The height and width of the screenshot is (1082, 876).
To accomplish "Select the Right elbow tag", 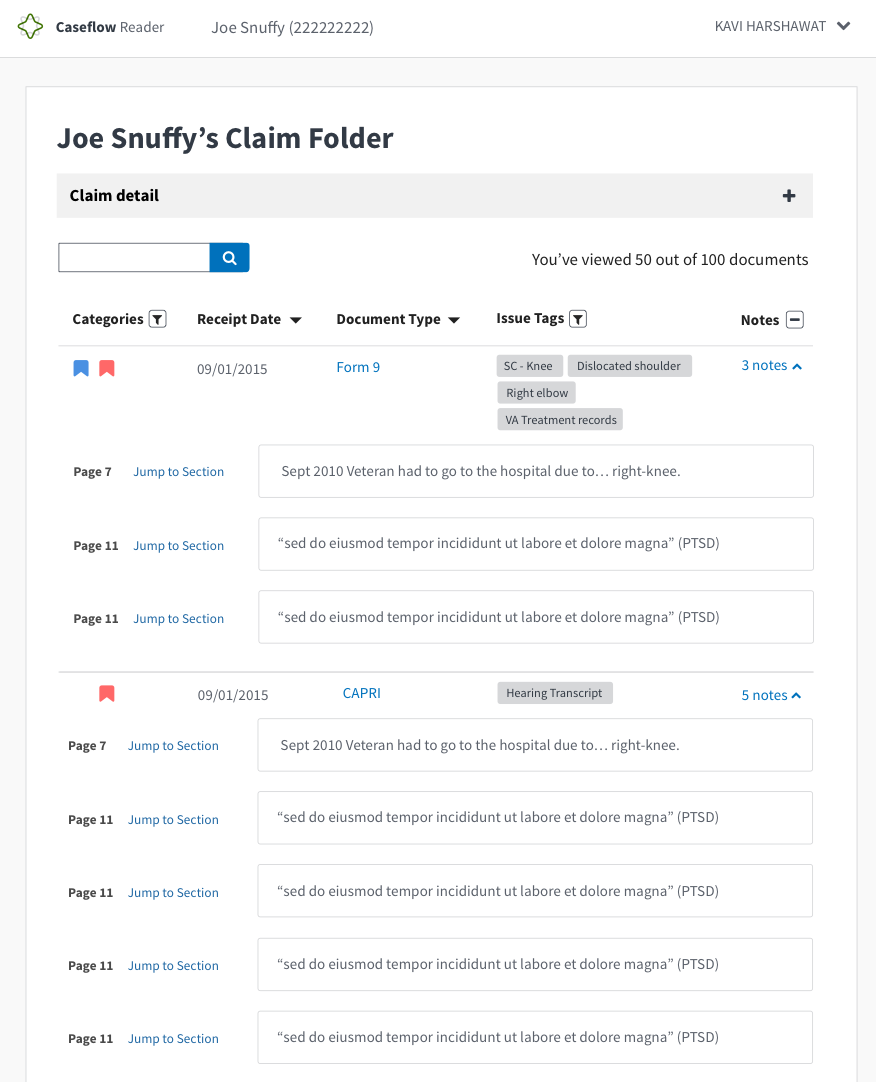I will click(x=536, y=393).
